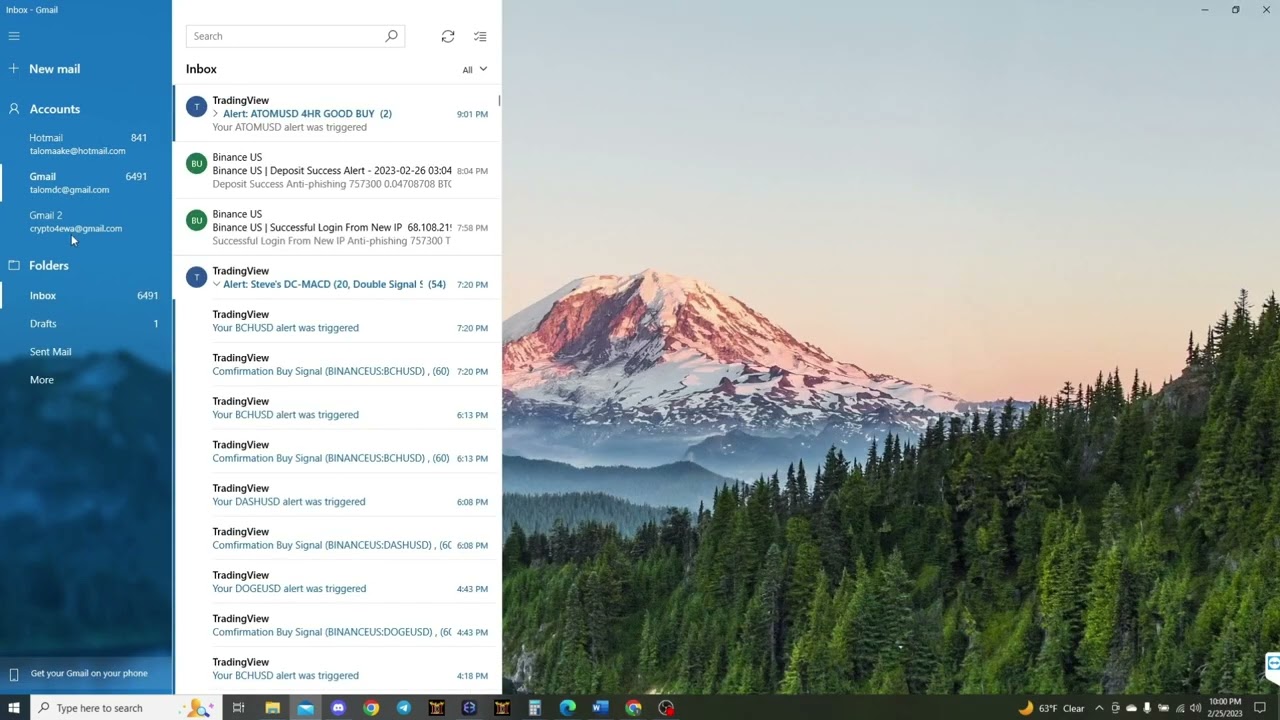Open the DOGEUSD alert was triggered email
Screen dimensions: 1280x720
click(337, 582)
